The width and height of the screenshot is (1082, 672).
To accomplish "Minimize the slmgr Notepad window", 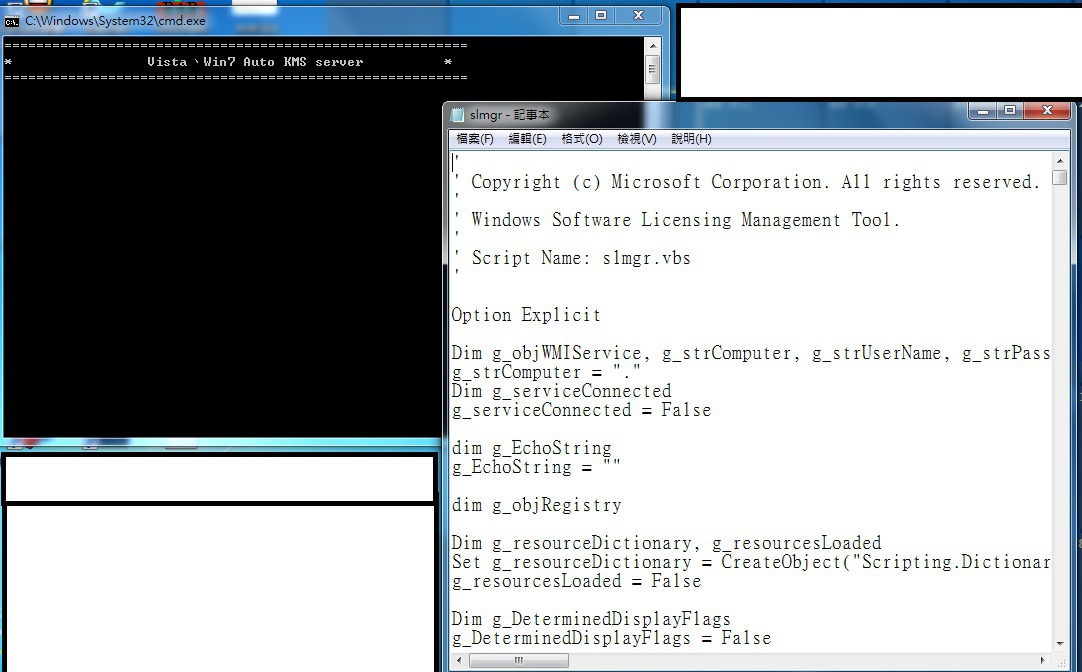I will (983, 111).
